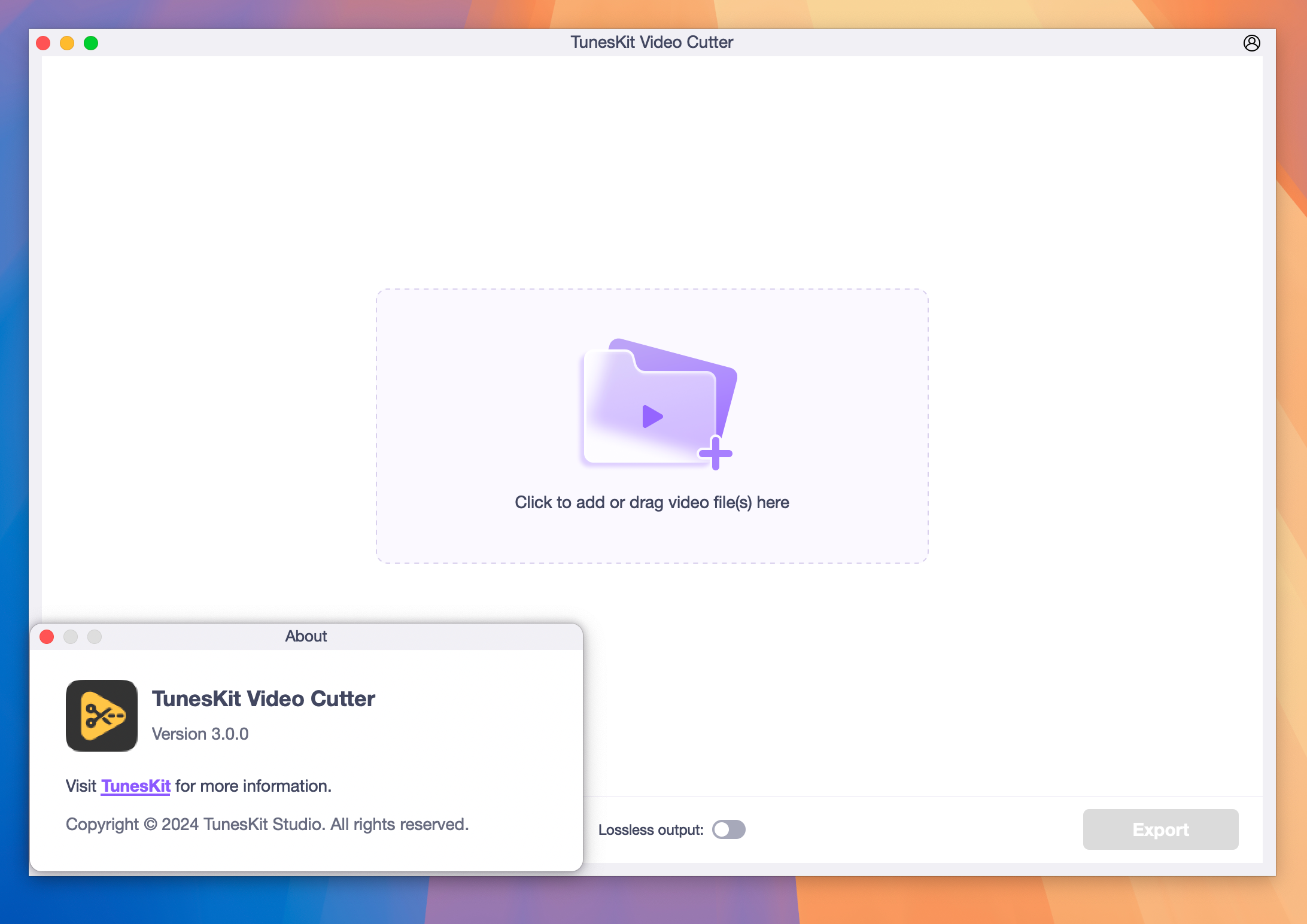Click "Click to add or drag video file(s) here"
This screenshot has width=1307, height=924.
coord(652,502)
